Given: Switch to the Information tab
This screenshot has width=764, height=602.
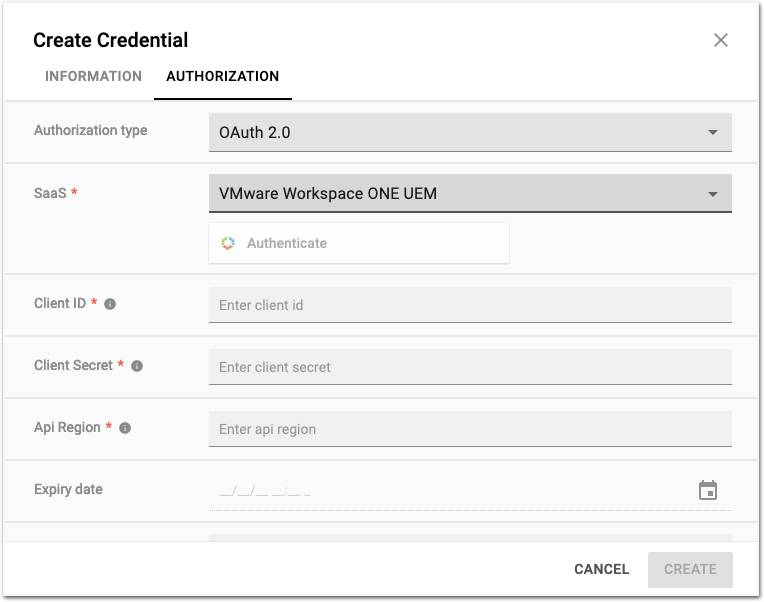Looking at the screenshot, I should pyautogui.click(x=94, y=76).
